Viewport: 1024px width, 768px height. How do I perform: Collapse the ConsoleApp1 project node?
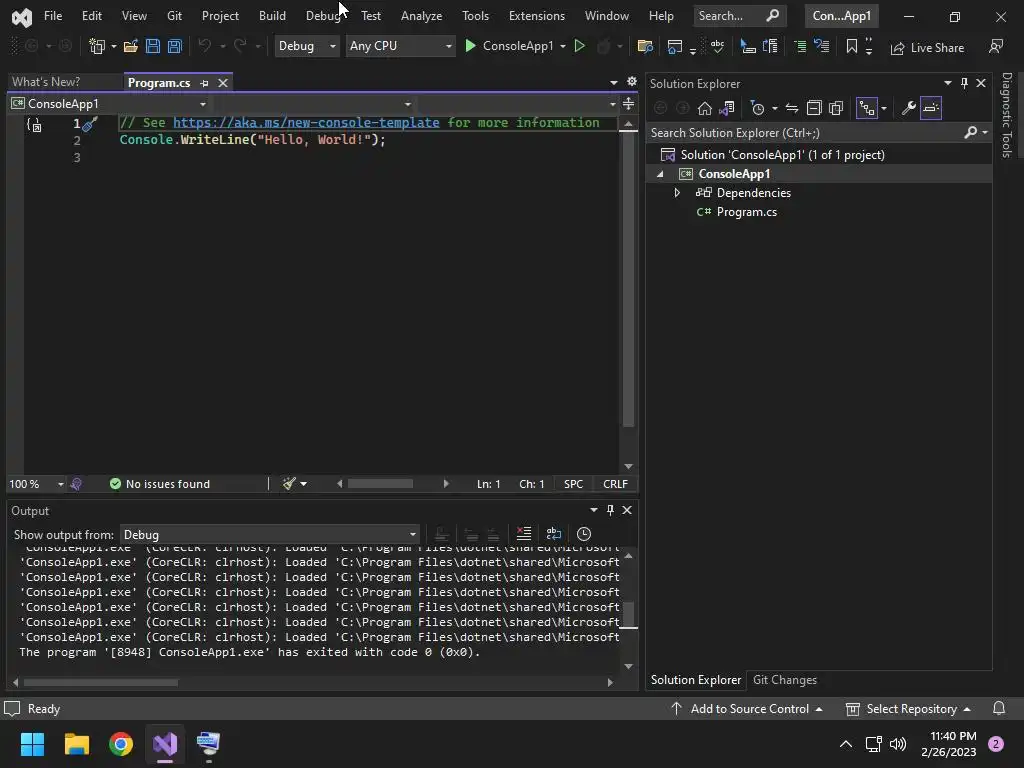point(660,174)
